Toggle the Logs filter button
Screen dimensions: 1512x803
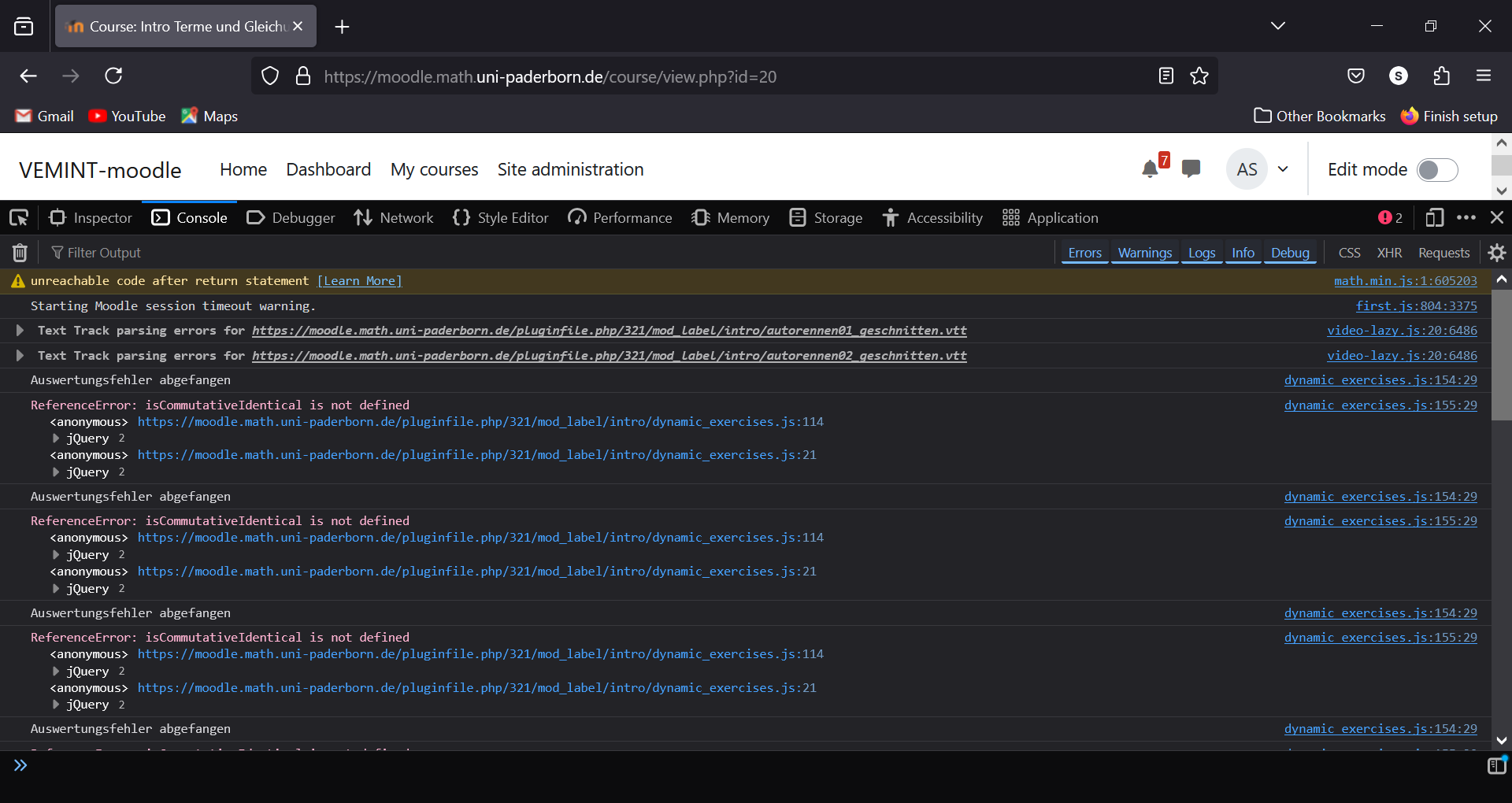[1202, 253]
